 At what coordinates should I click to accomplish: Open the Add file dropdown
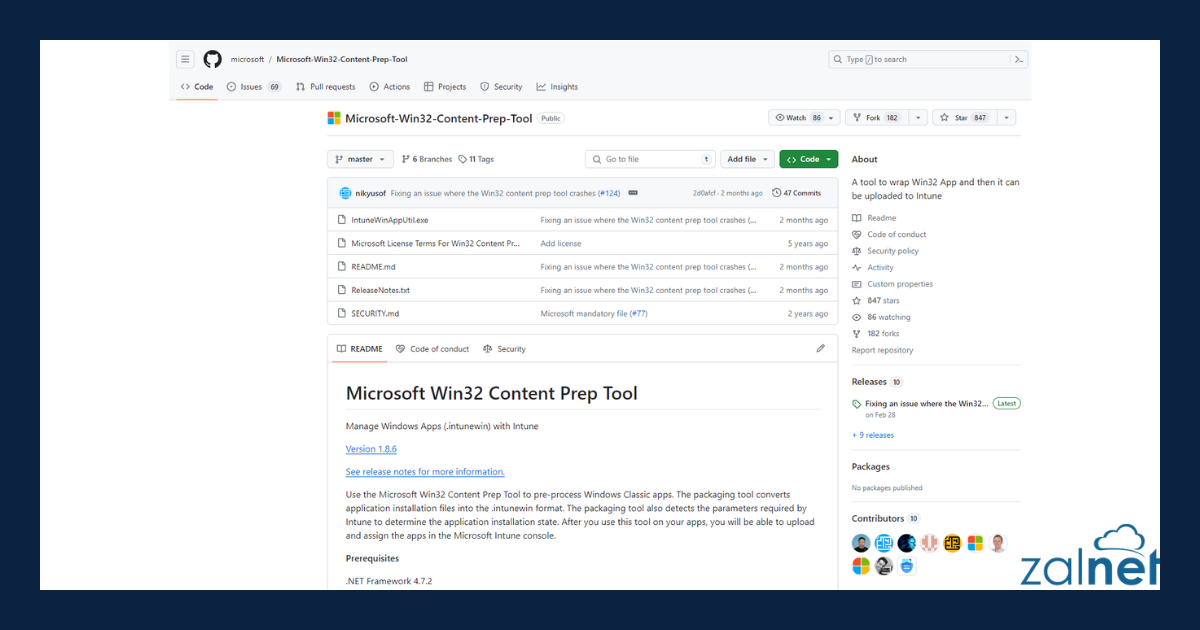coord(749,159)
